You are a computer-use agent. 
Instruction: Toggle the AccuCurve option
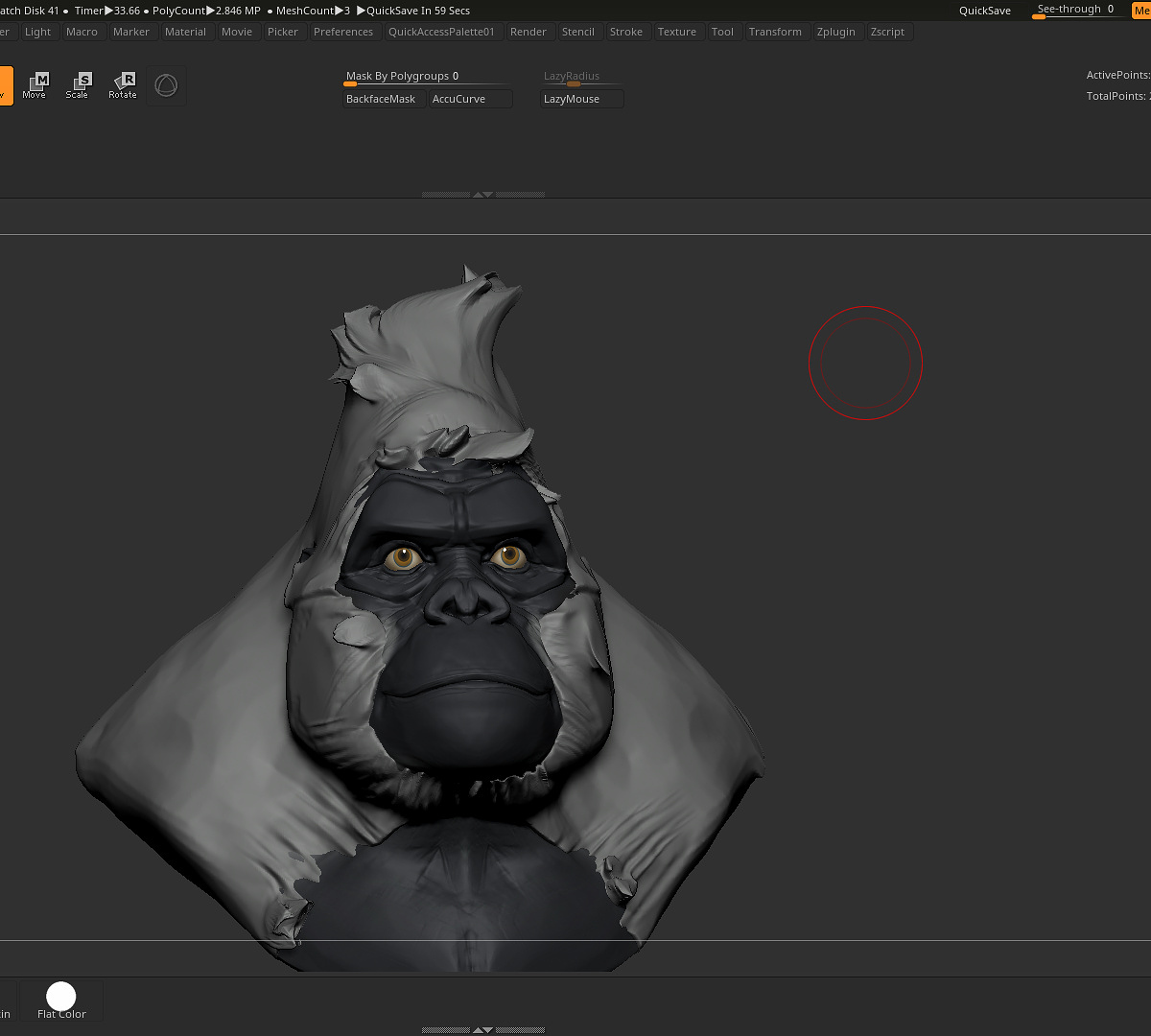[470, 99]
